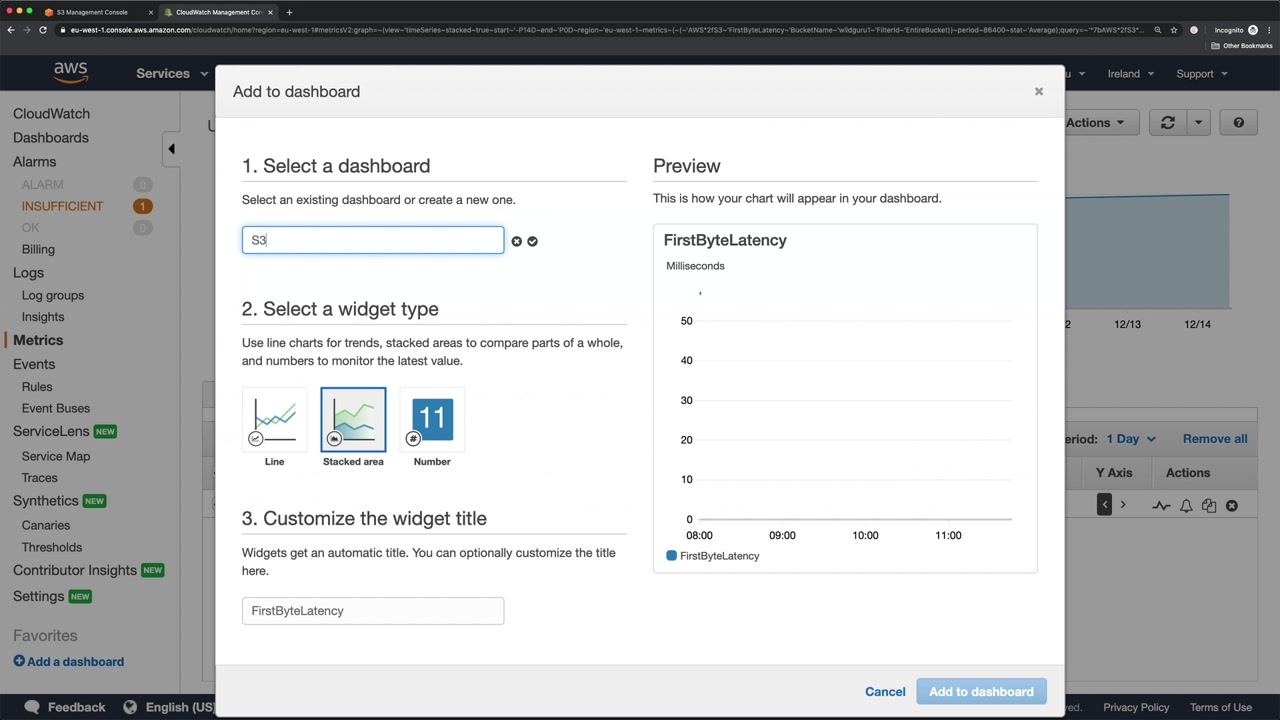The width and height of the screenshot is (1280, 720).
Task: Toggle the FirstByteLatency legend color swatch
Action: [x=671, y=556]
